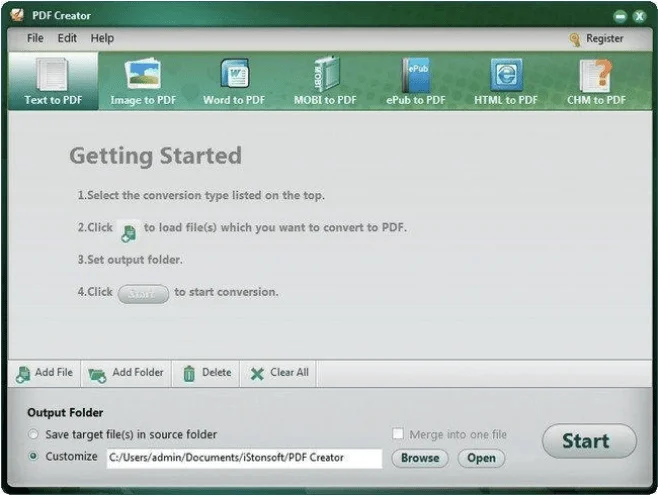Click the greyed Start sample in step 4
Image resolution: width=658 pixels, height=499 pixels.
[x=143, y=294]
